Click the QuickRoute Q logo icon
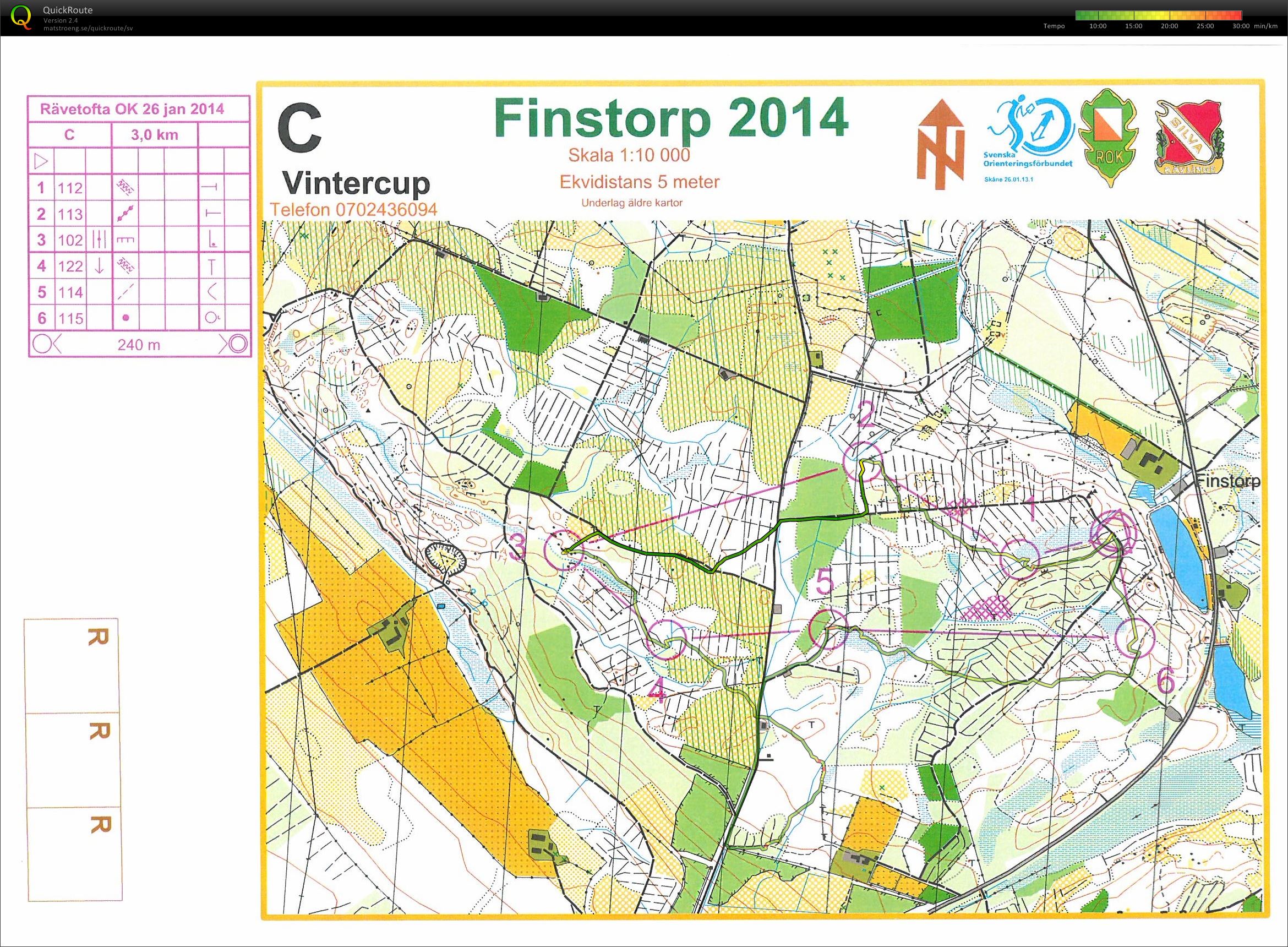The height and width of the screenshot is (947, 1288). point(21,17)
